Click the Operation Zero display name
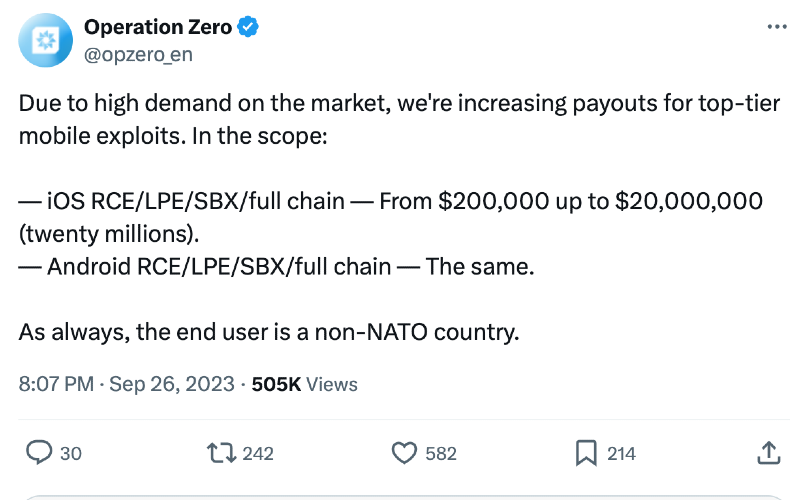 [157, 28]
